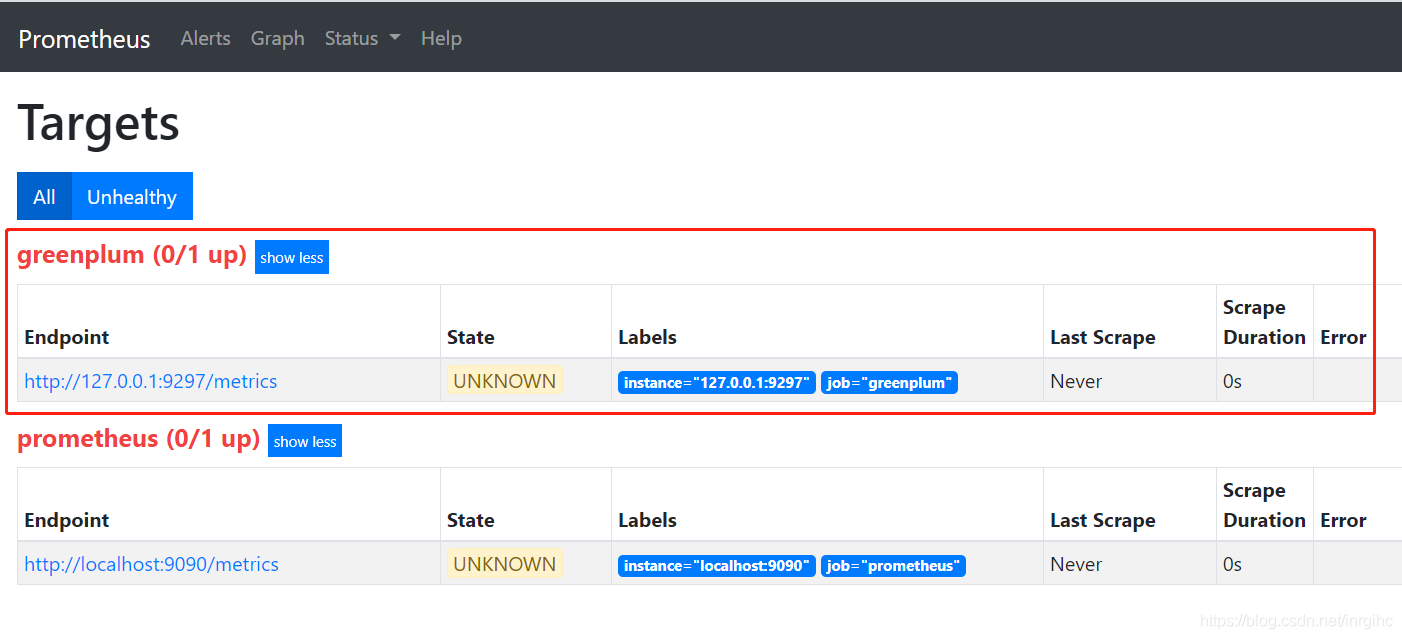
Task: Click UNKNOWN state badge for greenplum target
Action: pyautogui.click(x=504, y=381)
